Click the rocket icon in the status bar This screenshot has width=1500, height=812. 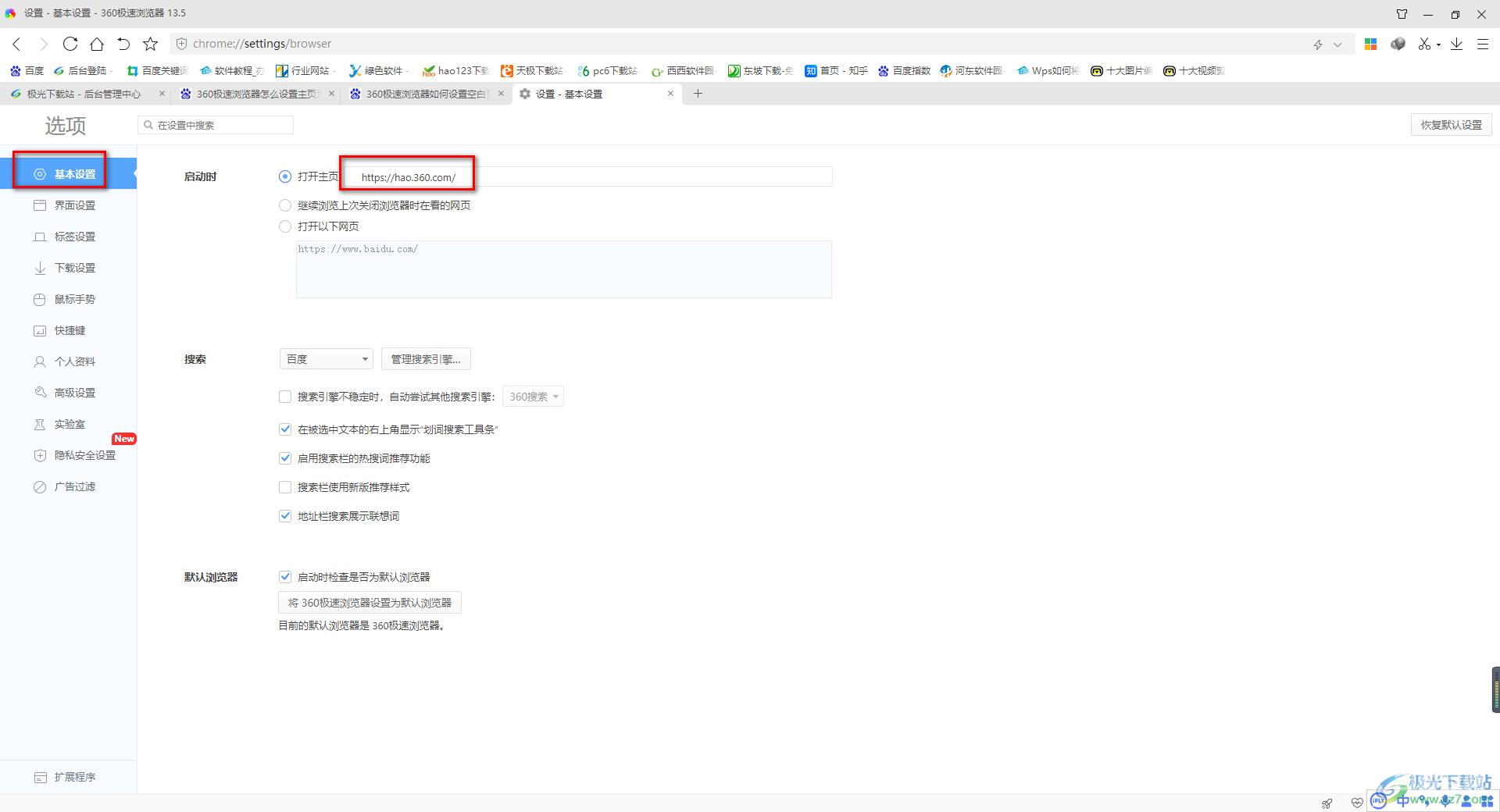point(1327,803)
